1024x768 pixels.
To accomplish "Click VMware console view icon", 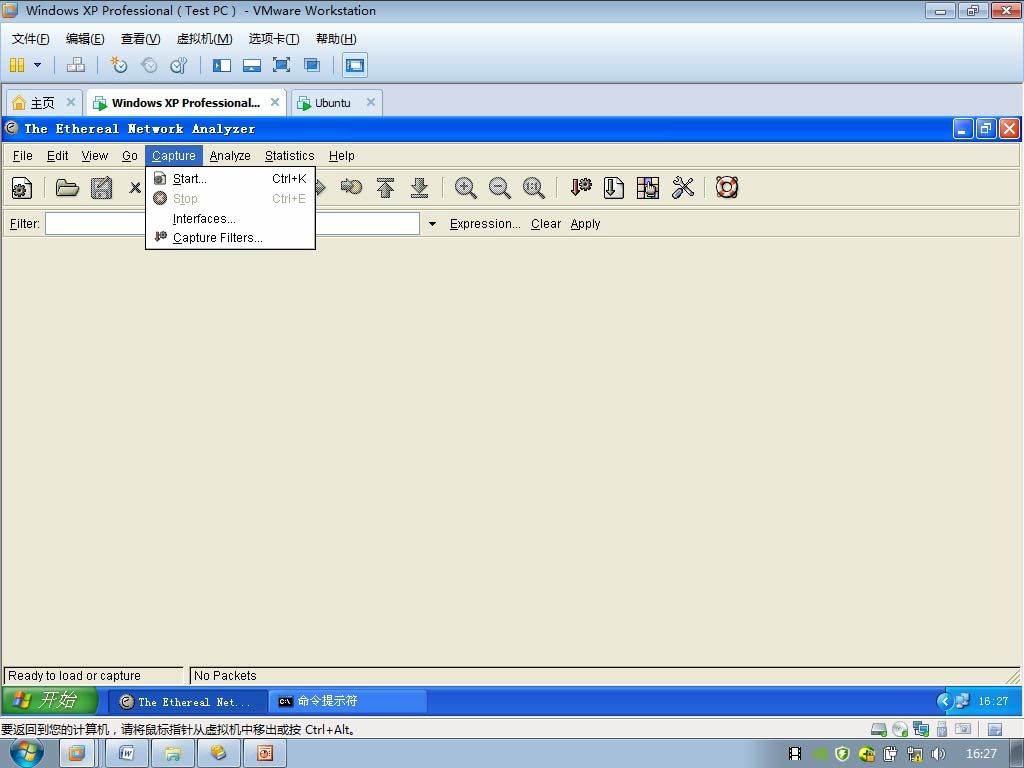I will pyautogui.click(x=355, y=65).
